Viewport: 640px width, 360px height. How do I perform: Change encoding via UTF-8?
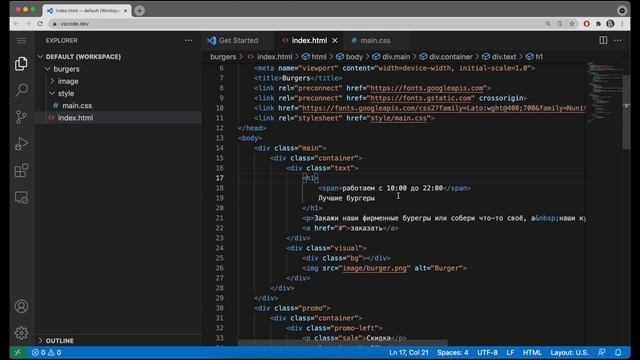click(x=487, y=352)
